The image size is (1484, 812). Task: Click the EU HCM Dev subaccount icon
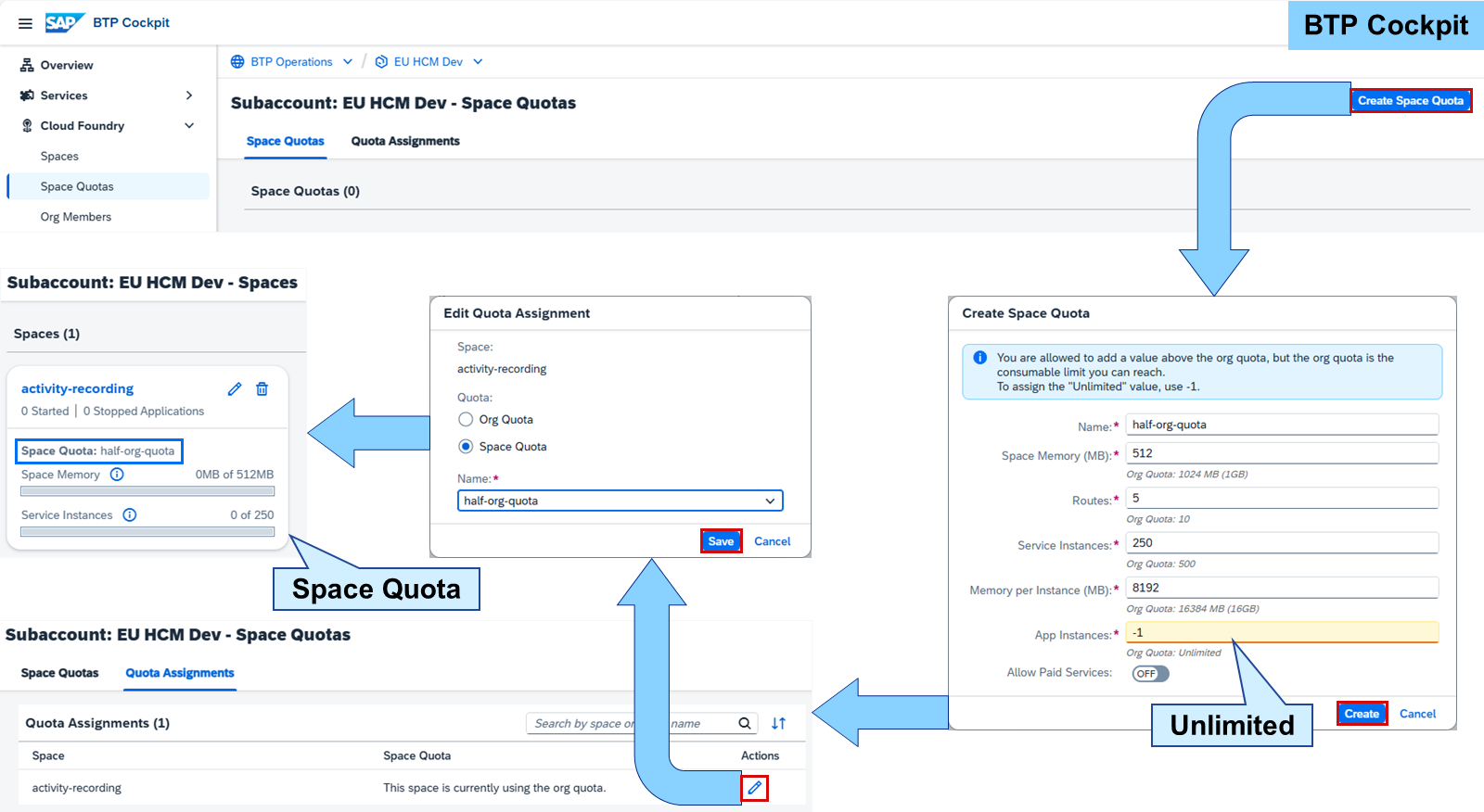pos(381,62)
